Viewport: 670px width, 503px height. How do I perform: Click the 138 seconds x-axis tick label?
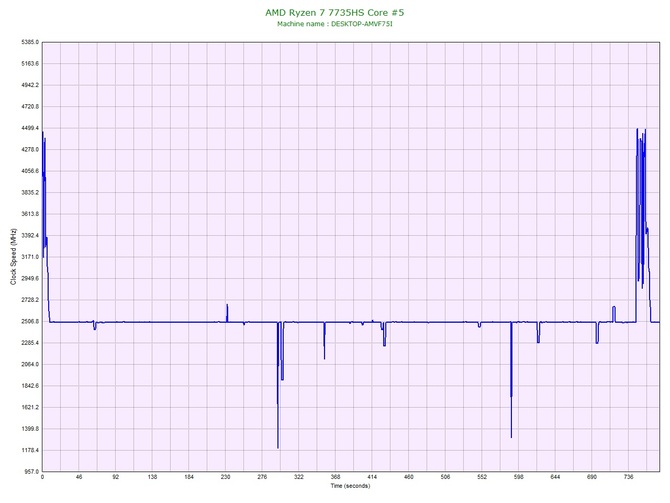click(x=153, y=477)
